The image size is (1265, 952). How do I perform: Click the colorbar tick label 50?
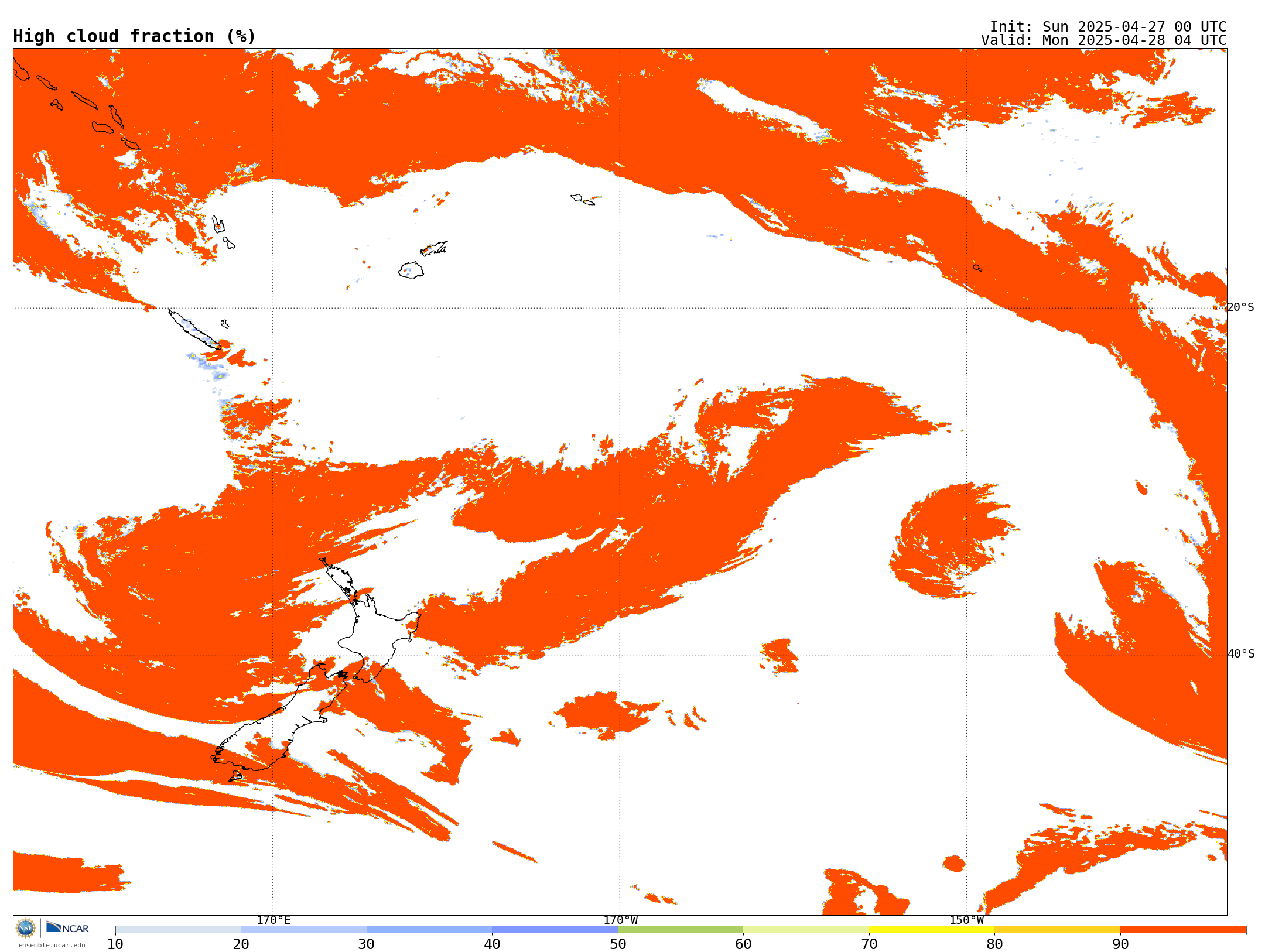pyautogui.click(x=618, y=944)
